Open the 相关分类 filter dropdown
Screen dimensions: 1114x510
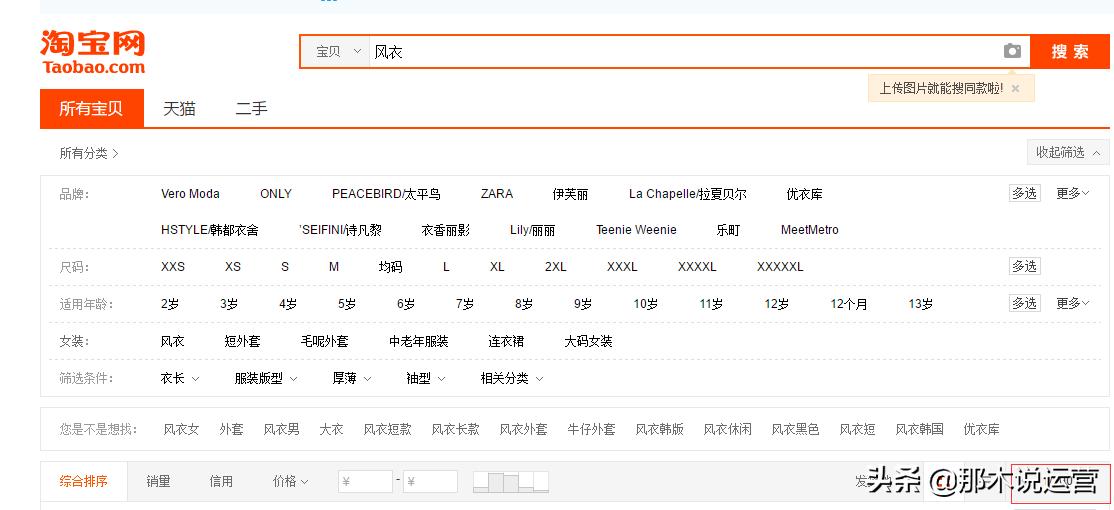click(x=512, y=379)
